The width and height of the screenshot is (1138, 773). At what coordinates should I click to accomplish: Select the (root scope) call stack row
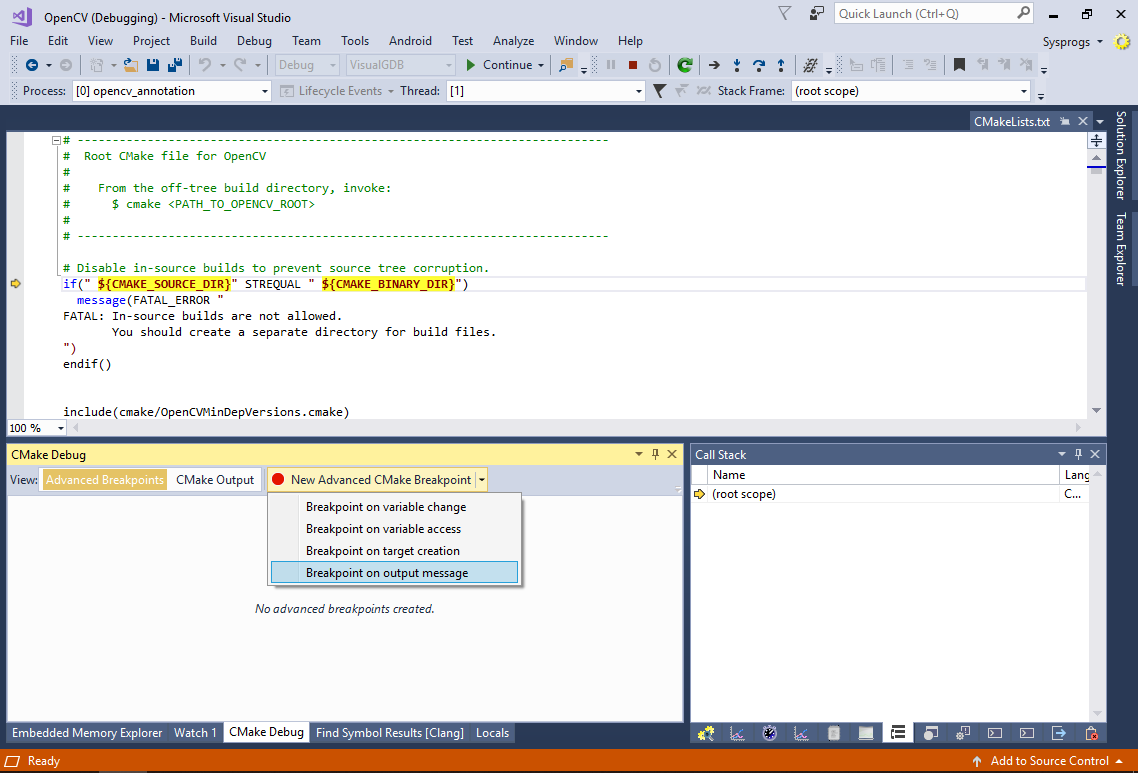[x=891, y=494]
